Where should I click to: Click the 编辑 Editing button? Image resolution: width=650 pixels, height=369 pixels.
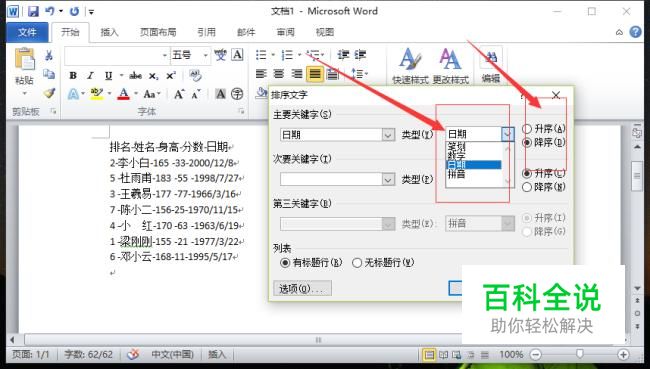click(491, 66)
